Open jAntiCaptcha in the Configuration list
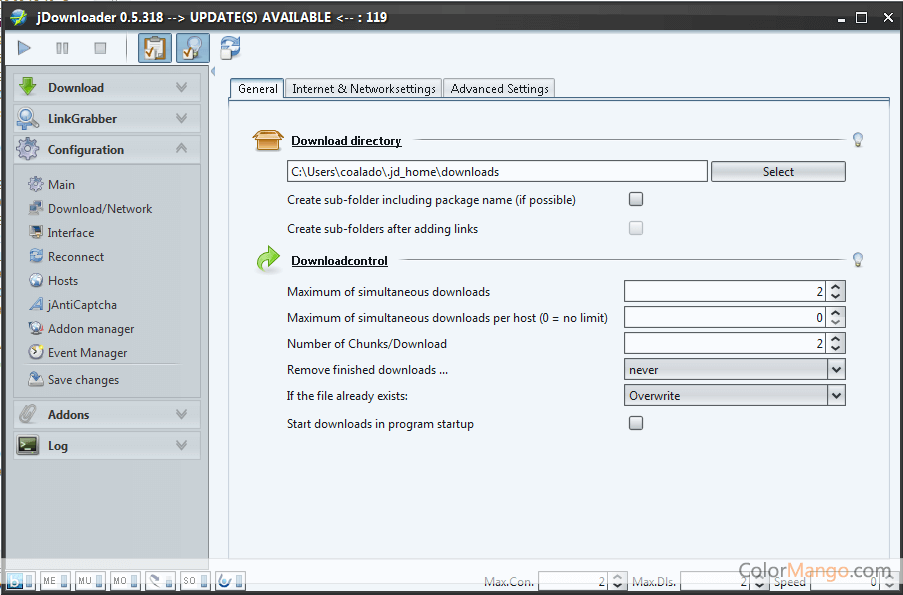The height and width of the screenshot is (595, 903). 82,305
